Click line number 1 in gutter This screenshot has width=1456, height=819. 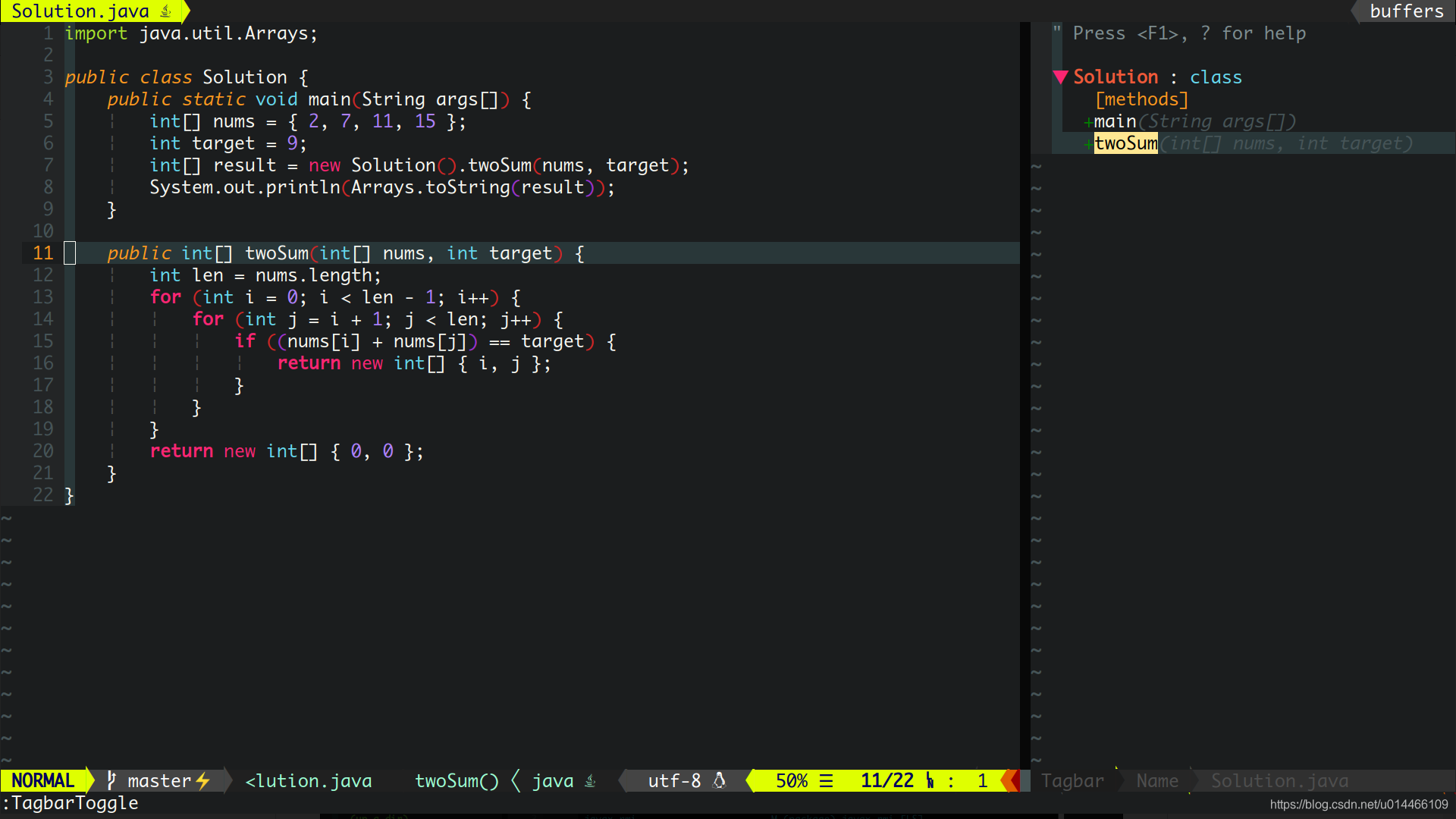pyautogui.click(x=49, y=33)
